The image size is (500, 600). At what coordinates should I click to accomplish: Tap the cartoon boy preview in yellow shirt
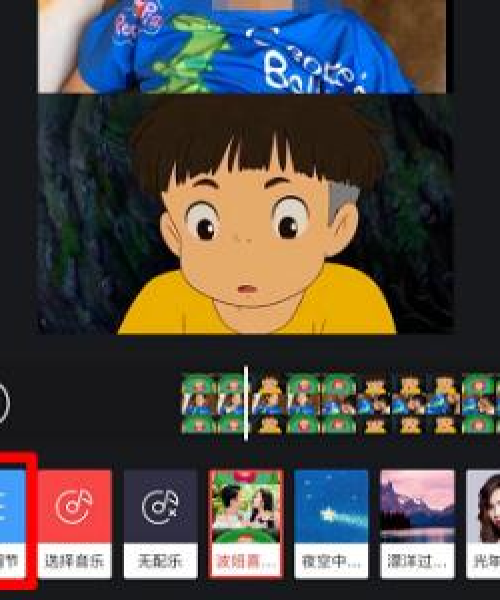point(246,214)
